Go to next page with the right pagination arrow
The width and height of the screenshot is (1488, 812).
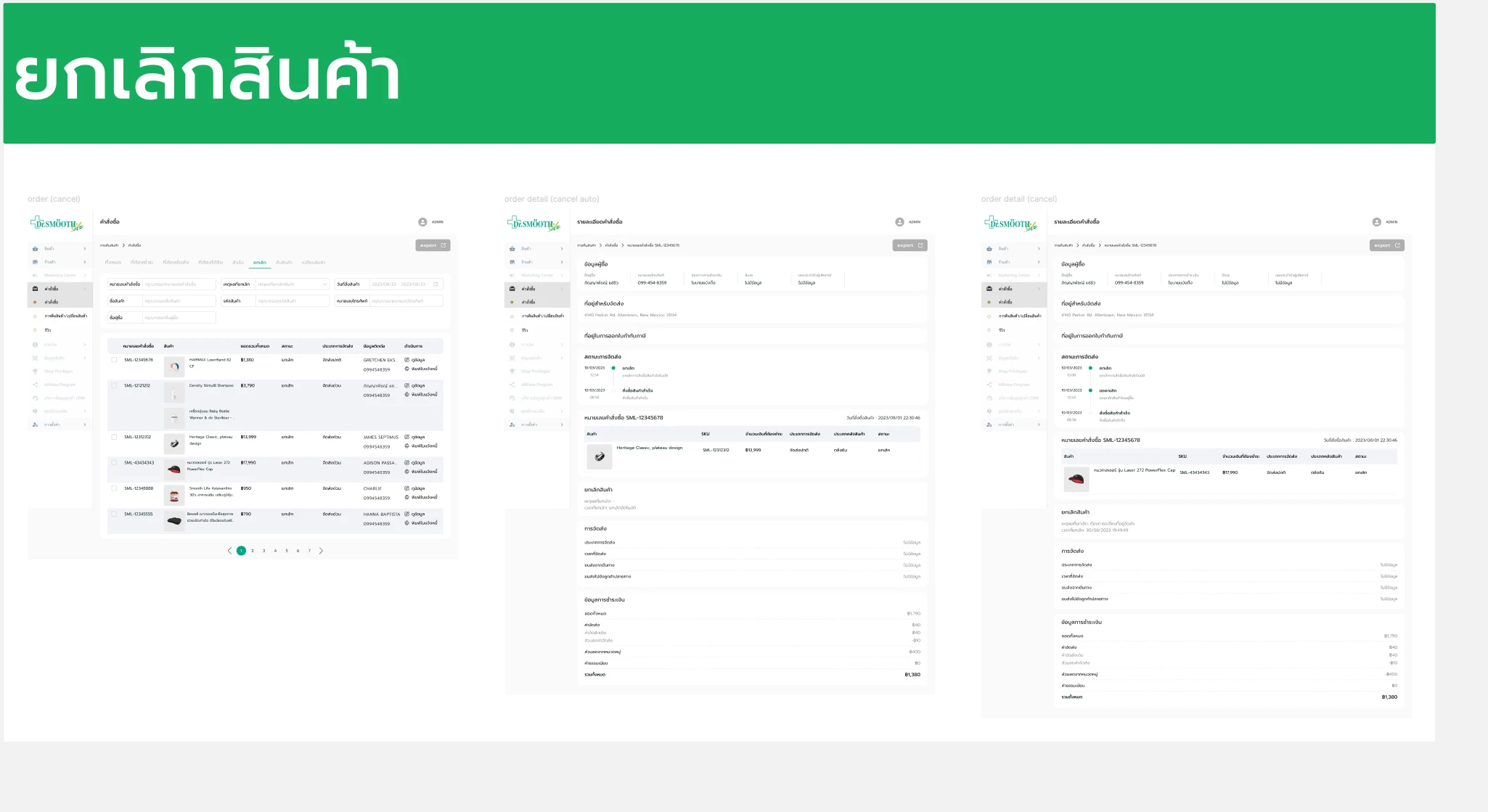[x=321, y=551]
